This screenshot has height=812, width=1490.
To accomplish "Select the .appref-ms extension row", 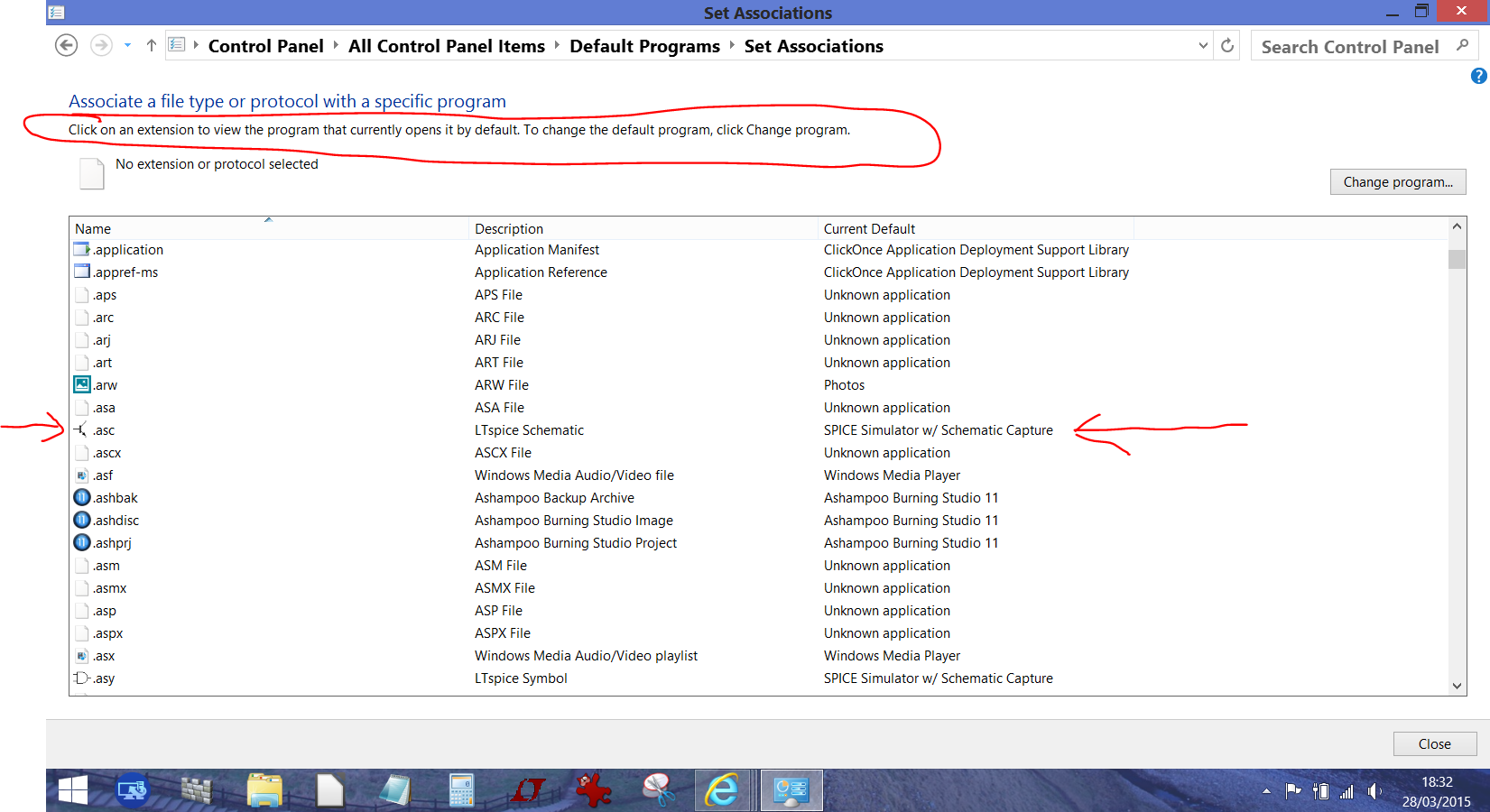I will (x=758, y=272).
